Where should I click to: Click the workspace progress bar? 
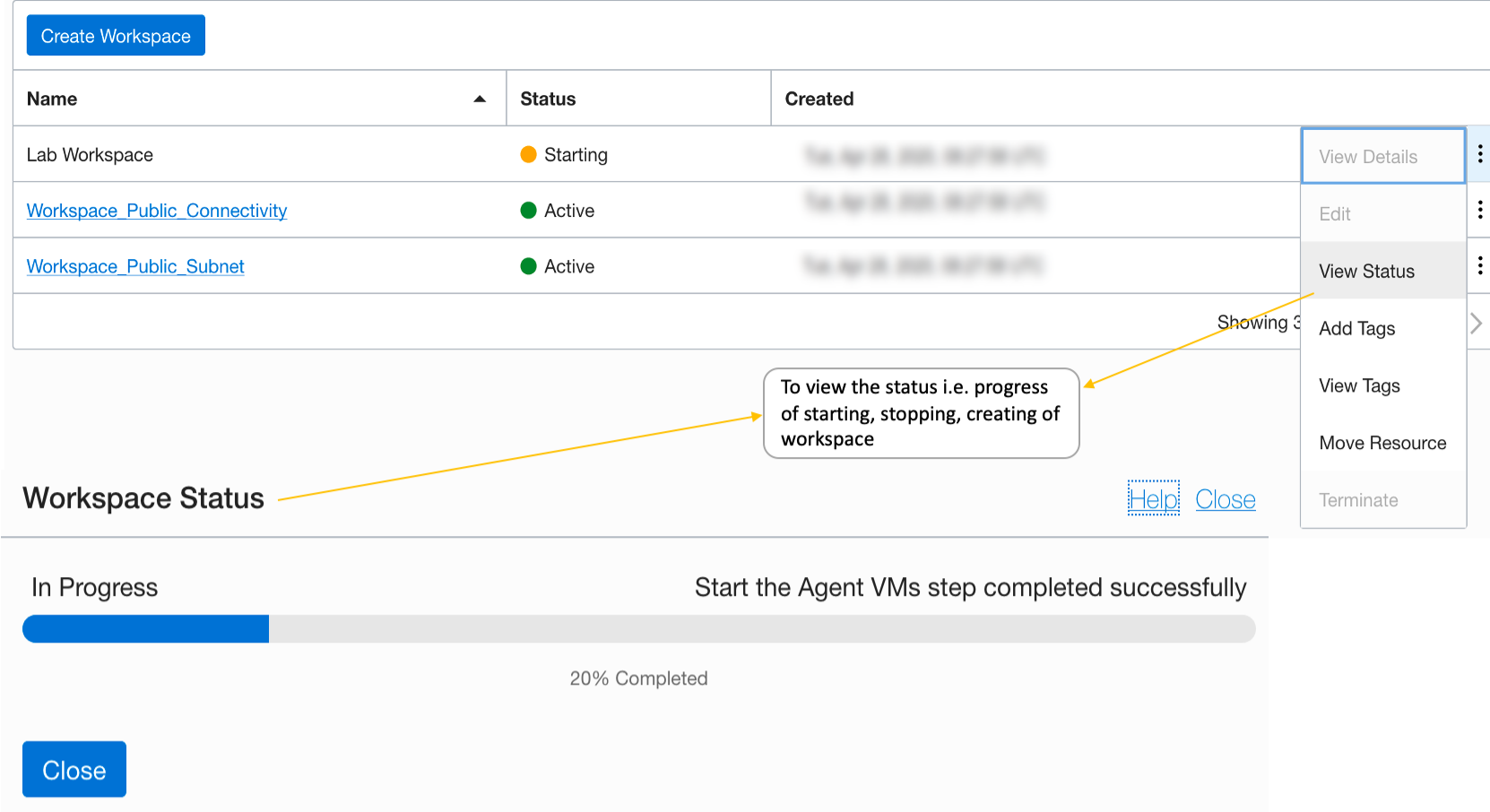638,629
